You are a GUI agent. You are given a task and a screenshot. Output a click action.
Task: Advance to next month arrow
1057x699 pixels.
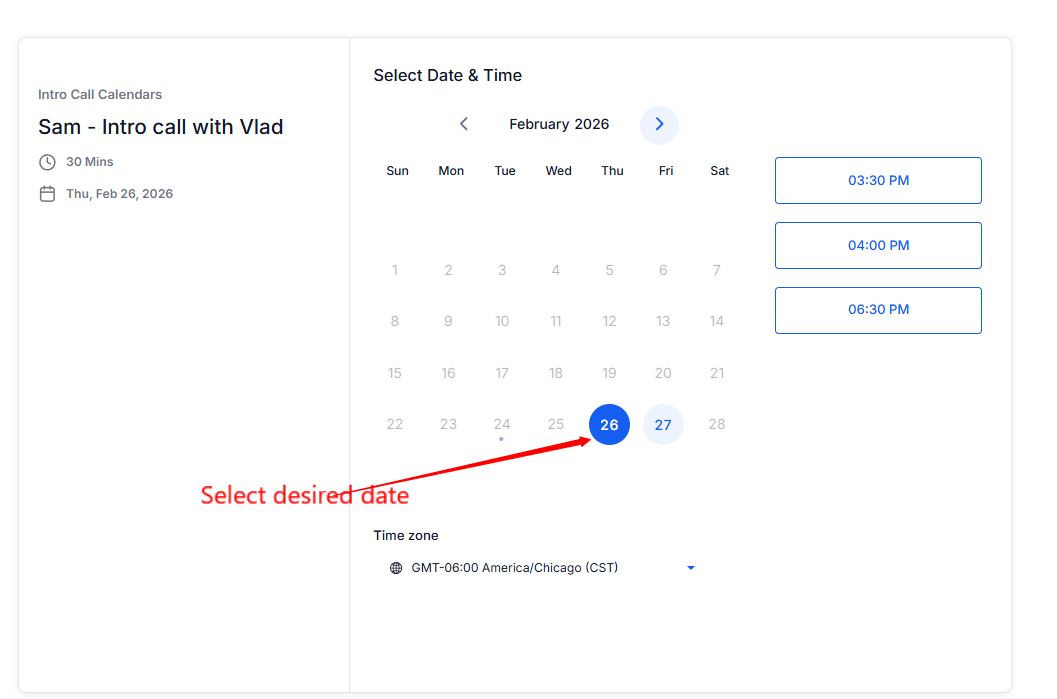point(659,124)
